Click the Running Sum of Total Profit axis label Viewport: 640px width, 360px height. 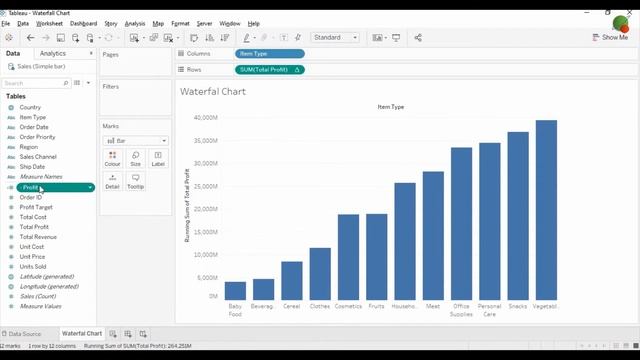tap(187, 205)
